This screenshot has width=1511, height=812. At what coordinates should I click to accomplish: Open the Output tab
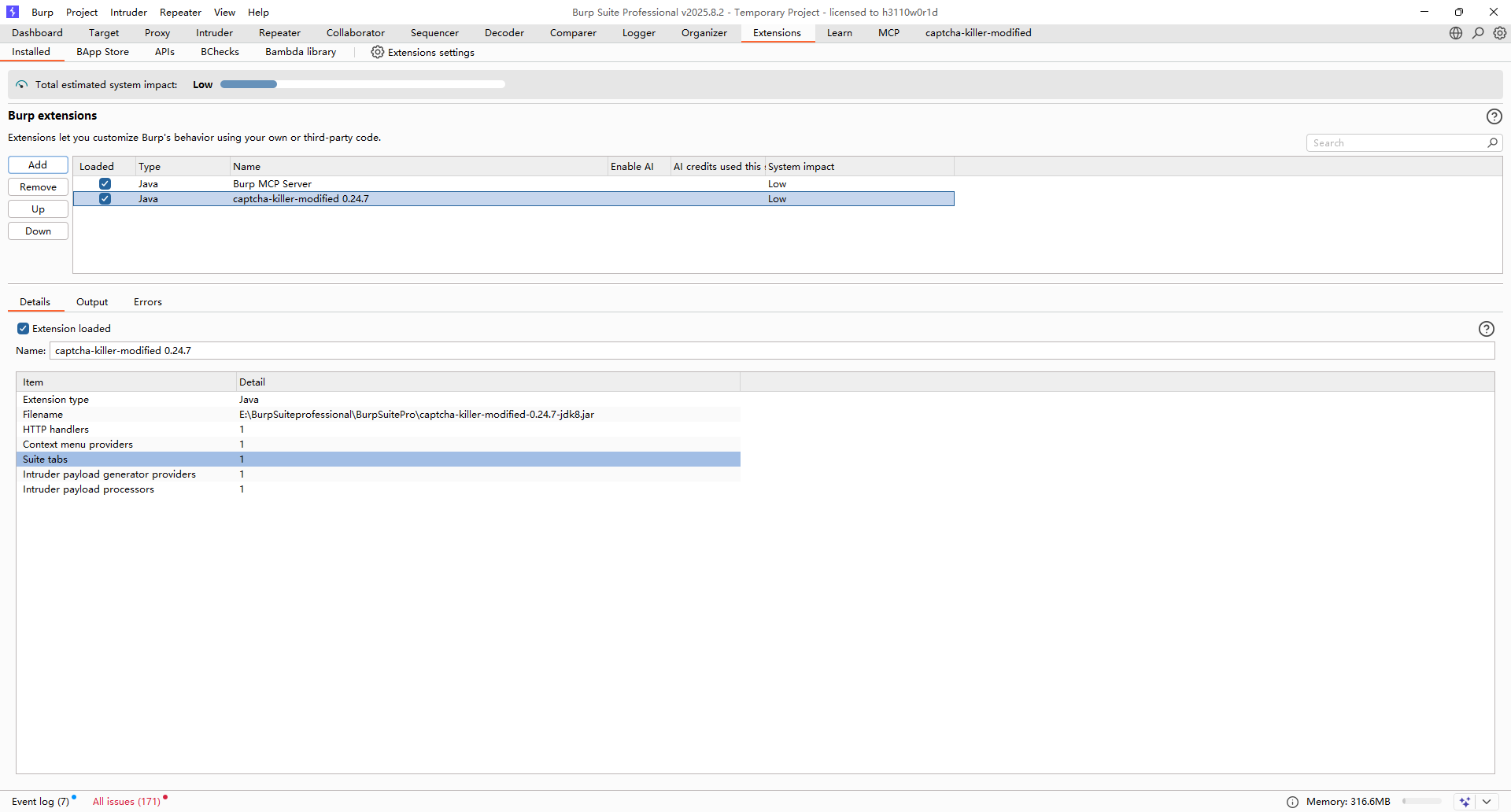(92, 302)
